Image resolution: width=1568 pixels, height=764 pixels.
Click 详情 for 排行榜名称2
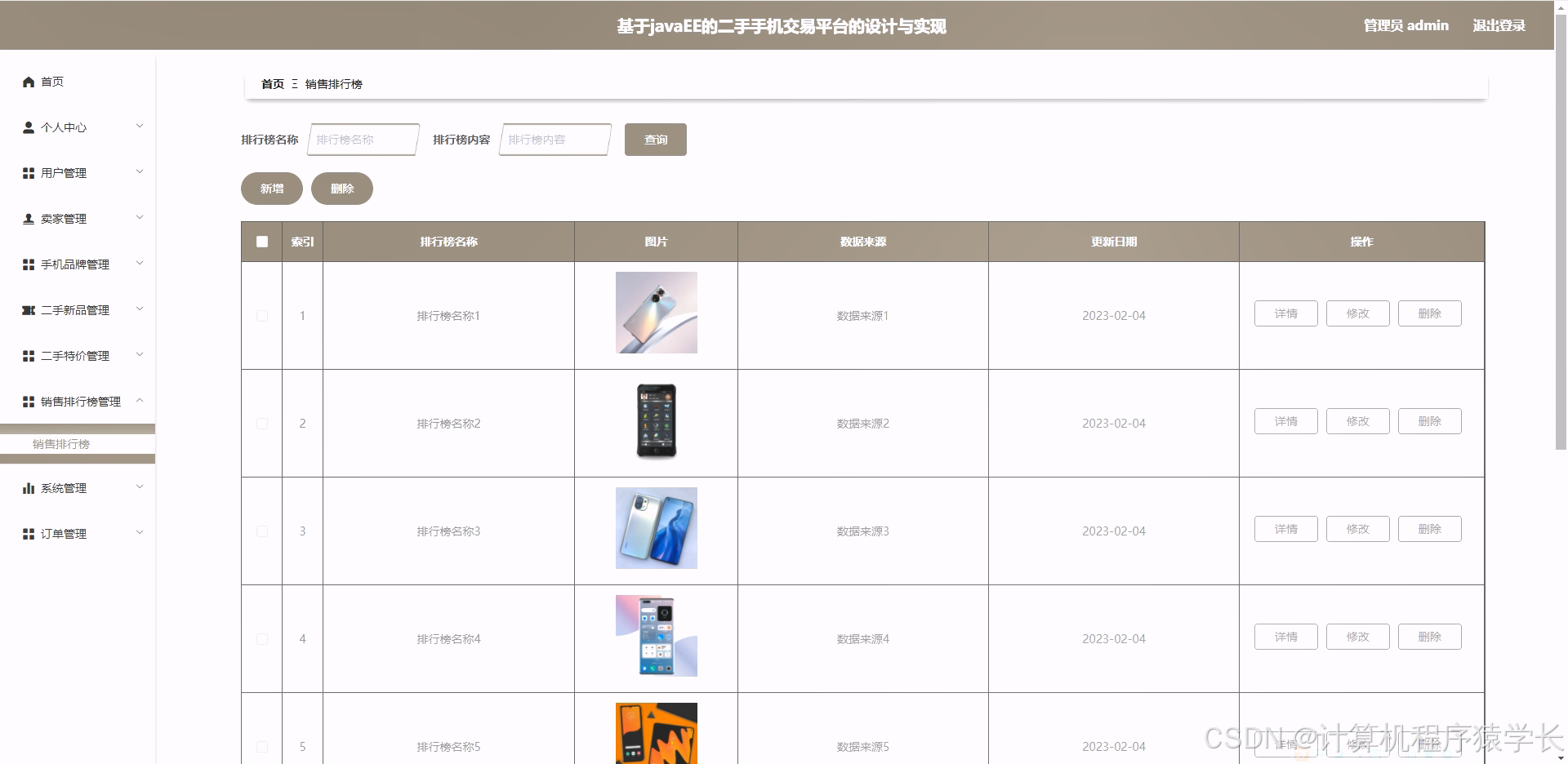tap(1285, 421)
